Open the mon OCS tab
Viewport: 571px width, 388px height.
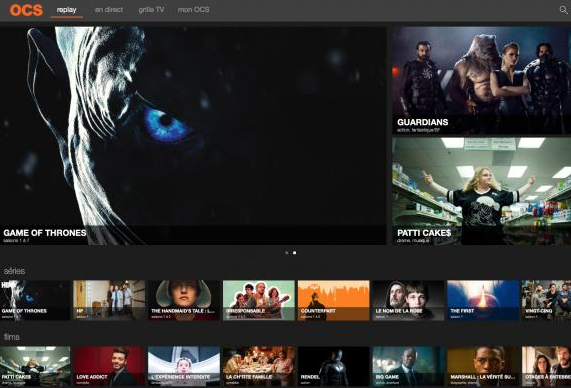pos(193,10)
